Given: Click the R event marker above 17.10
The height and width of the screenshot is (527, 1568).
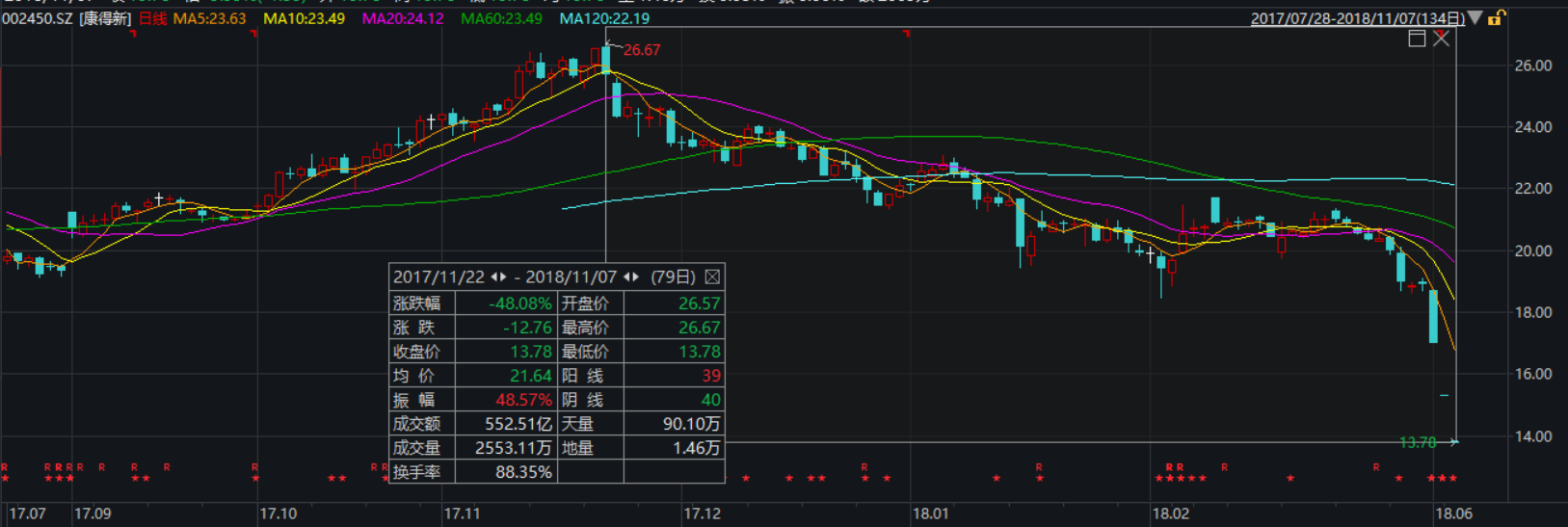Looking at the screenshot, I should click(255, 467).
